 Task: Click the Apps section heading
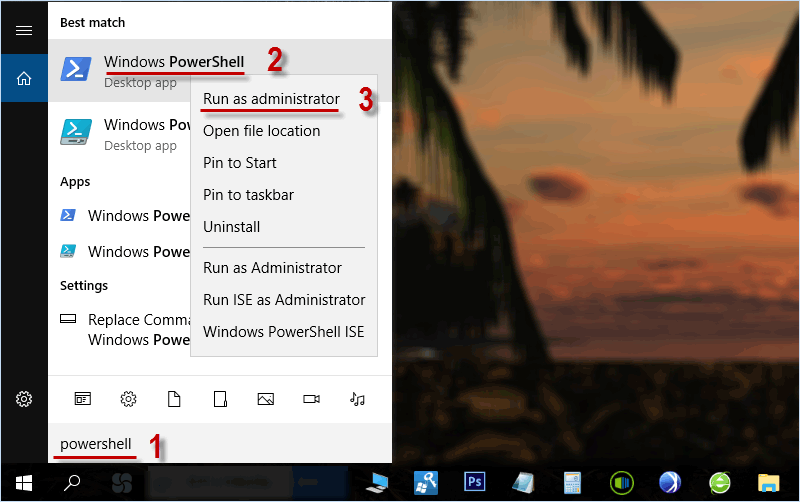[75, 182]
